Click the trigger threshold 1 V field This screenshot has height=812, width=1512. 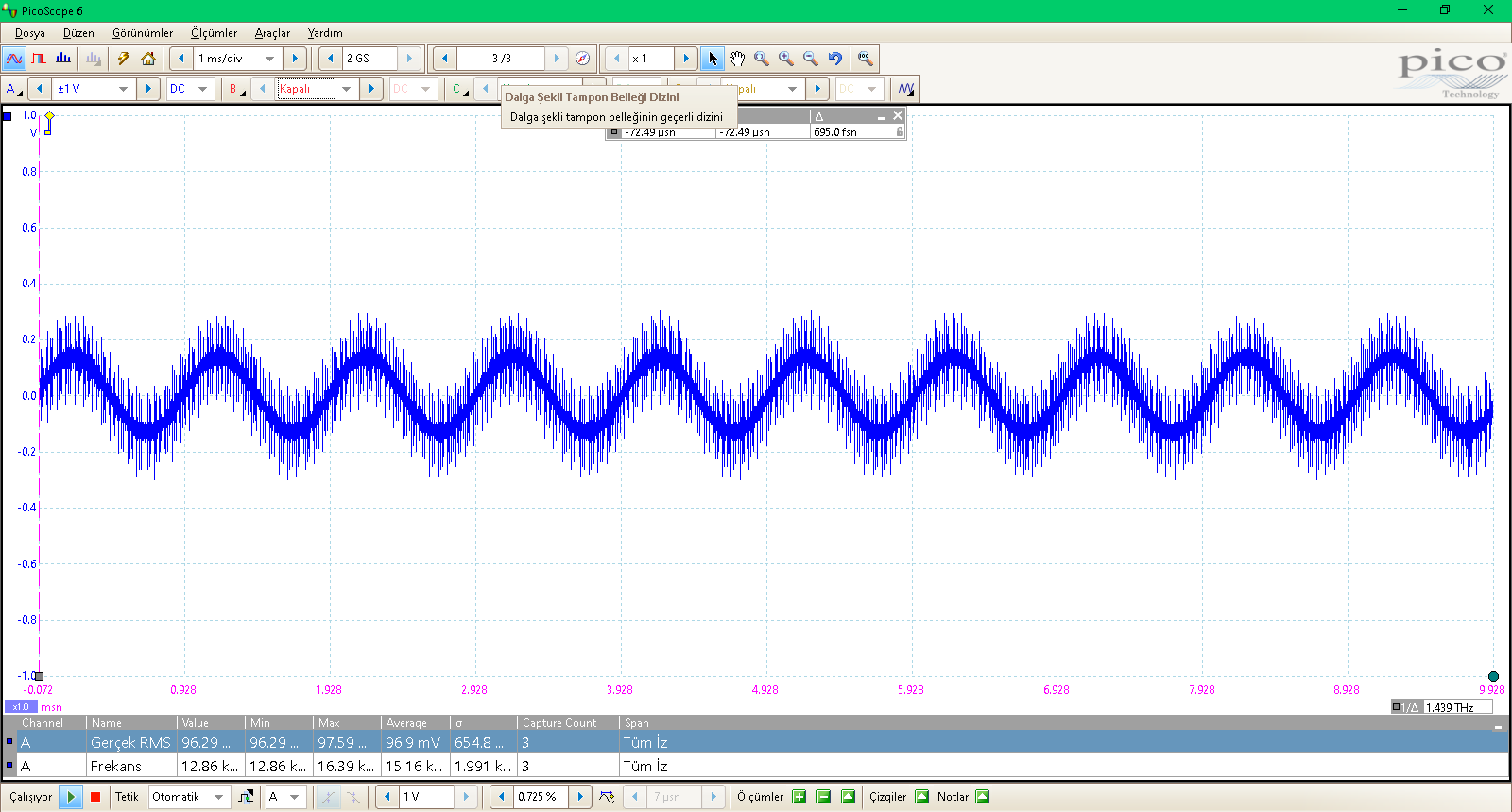426,797
